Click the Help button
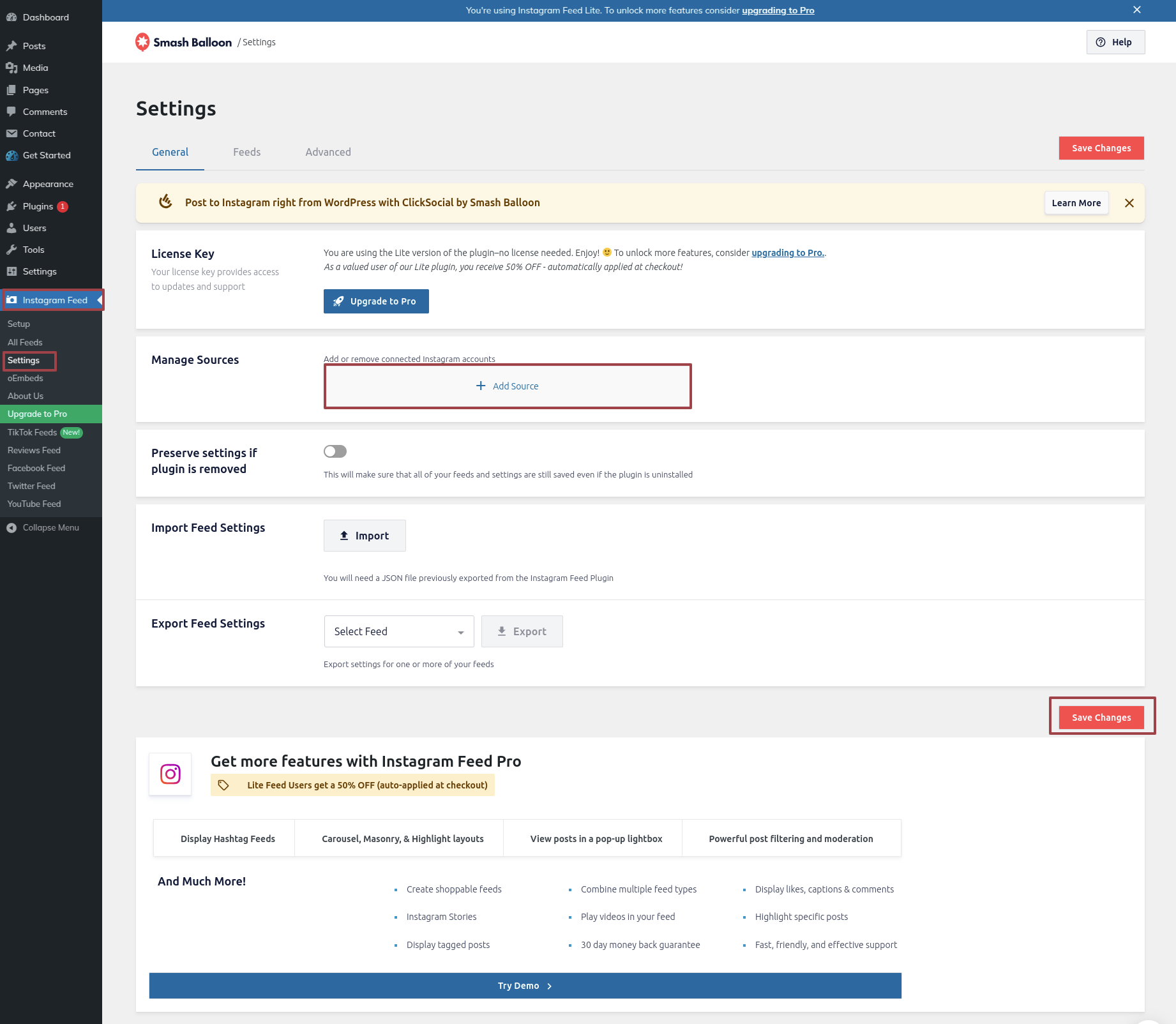Image resolution: width=1176 pixels, height=1024 pixels. 1115,42
